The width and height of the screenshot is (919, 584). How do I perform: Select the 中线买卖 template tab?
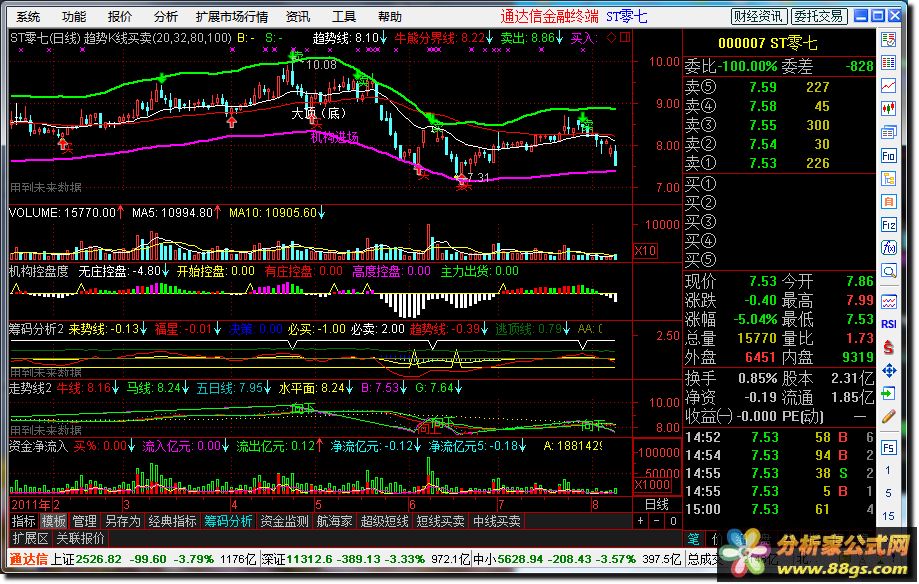click(496, 521)
